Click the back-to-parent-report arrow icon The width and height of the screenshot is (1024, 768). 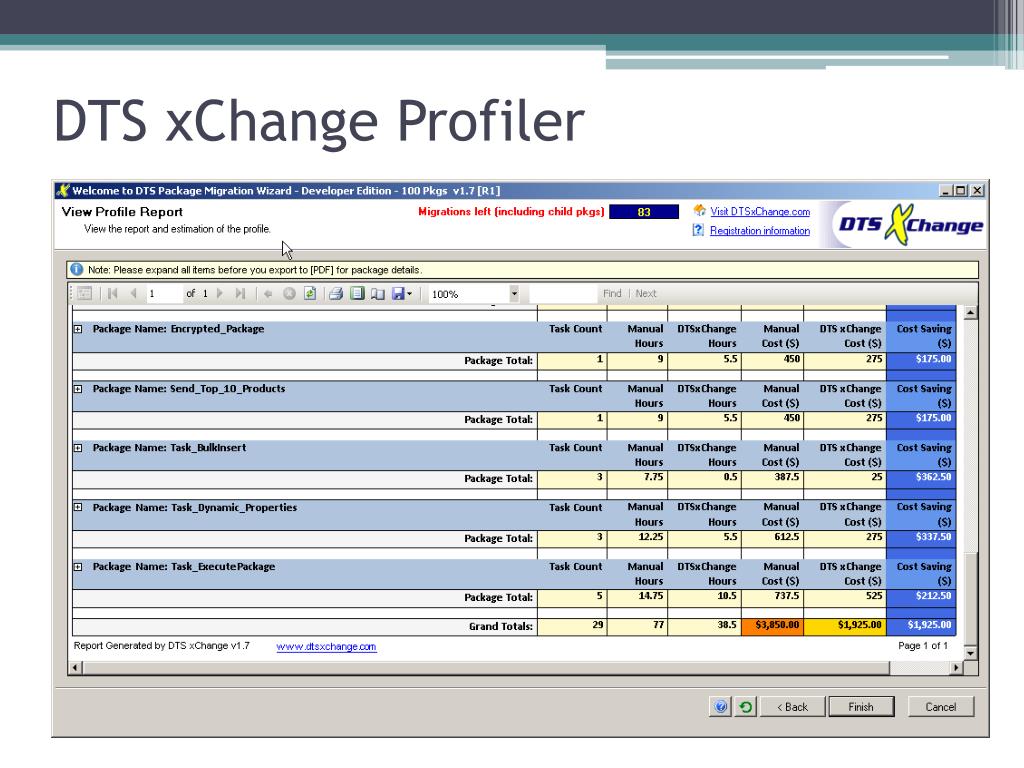[x=268, y=294]
